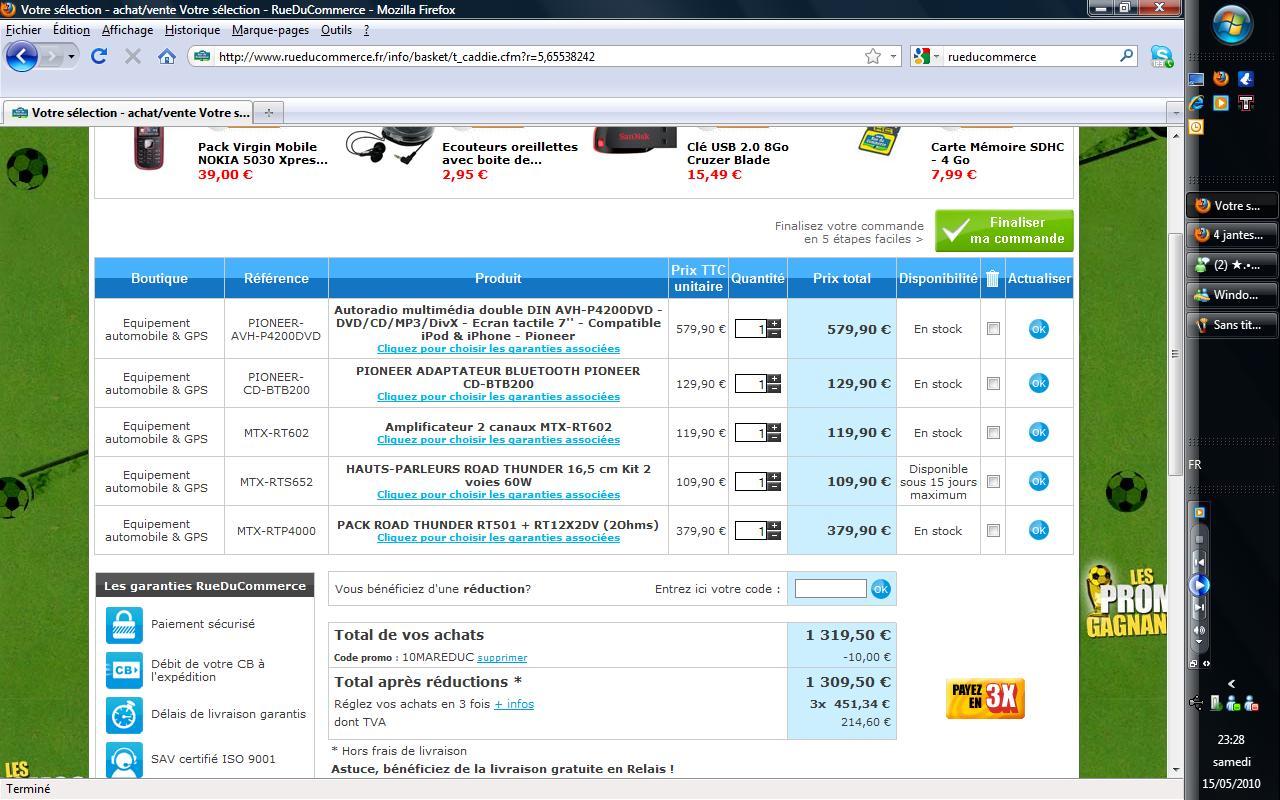Validate the reduction code with ok icon
This screenshot has width=1280, height=800.
[880, 589]
